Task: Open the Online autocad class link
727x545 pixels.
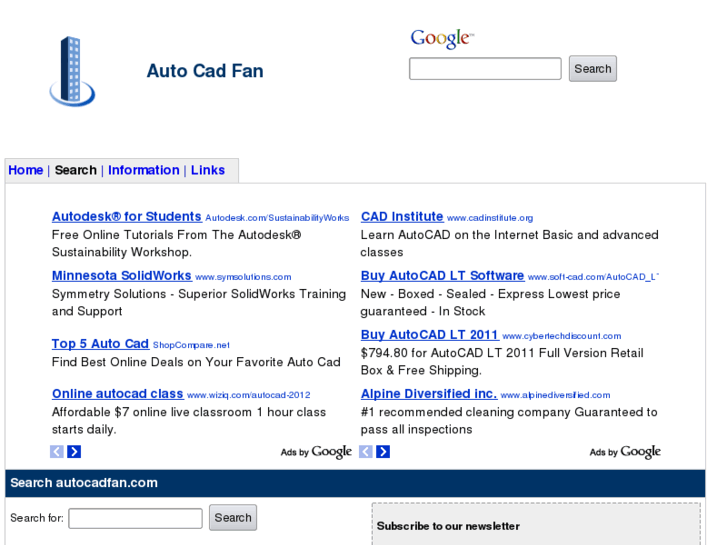Action: [118, 394]
